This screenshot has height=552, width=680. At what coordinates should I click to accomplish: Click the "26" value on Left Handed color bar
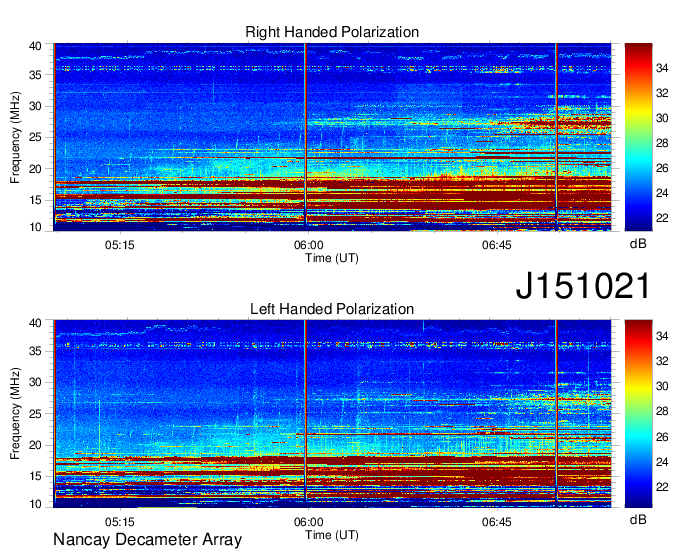(x=662, y=437)
